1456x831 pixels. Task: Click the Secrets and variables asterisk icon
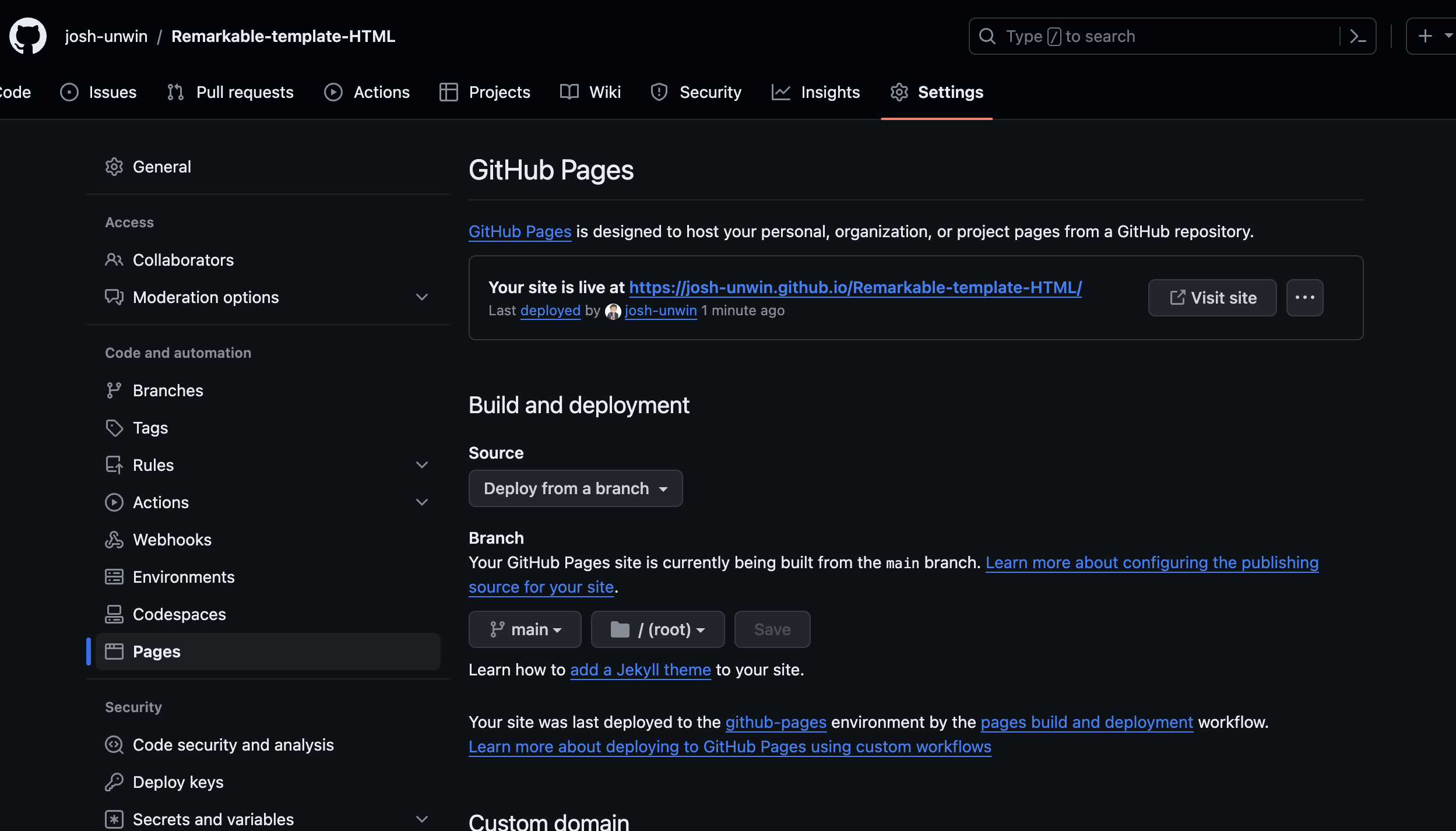click(114, 819)
